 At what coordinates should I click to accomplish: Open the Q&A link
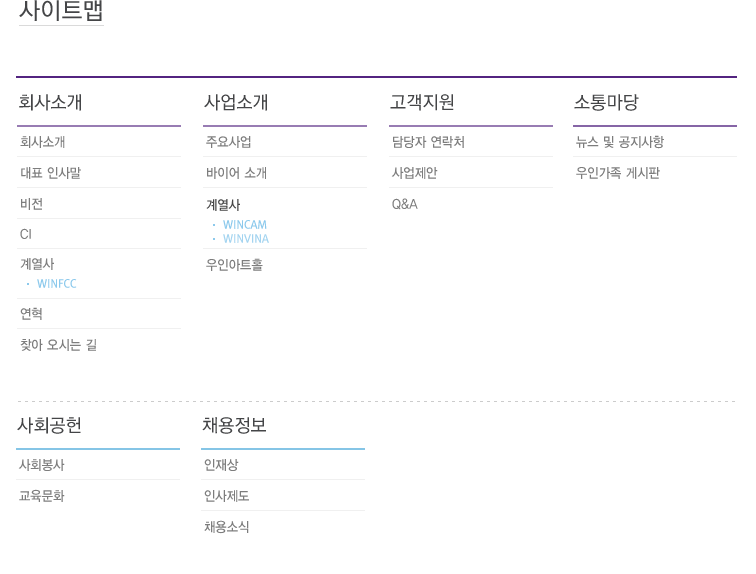[404, 204]
